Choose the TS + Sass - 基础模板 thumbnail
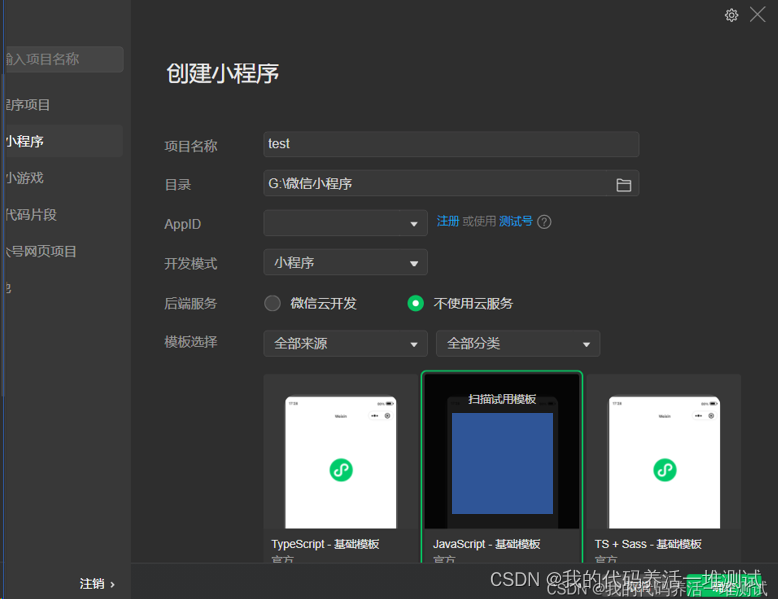The image size is (778, 599). coord(664,463)
